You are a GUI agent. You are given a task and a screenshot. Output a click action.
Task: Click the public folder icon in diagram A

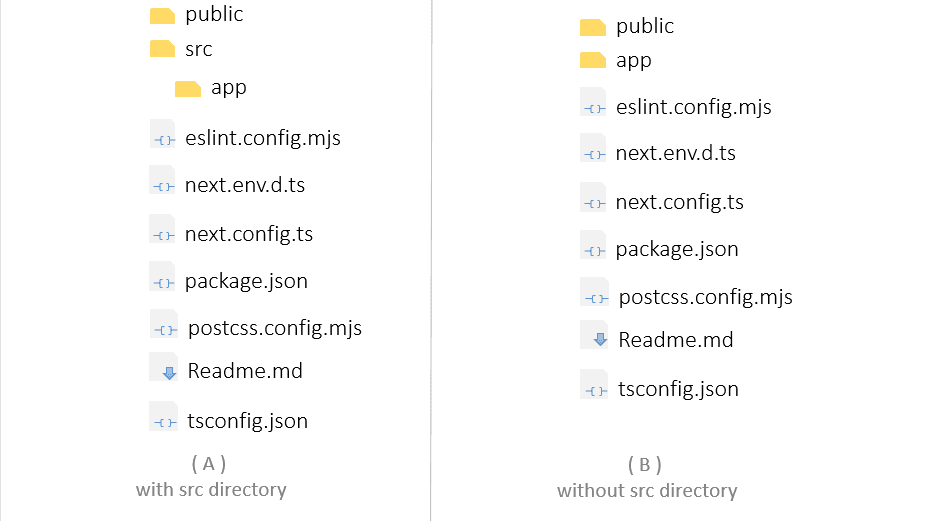point(162,16)
